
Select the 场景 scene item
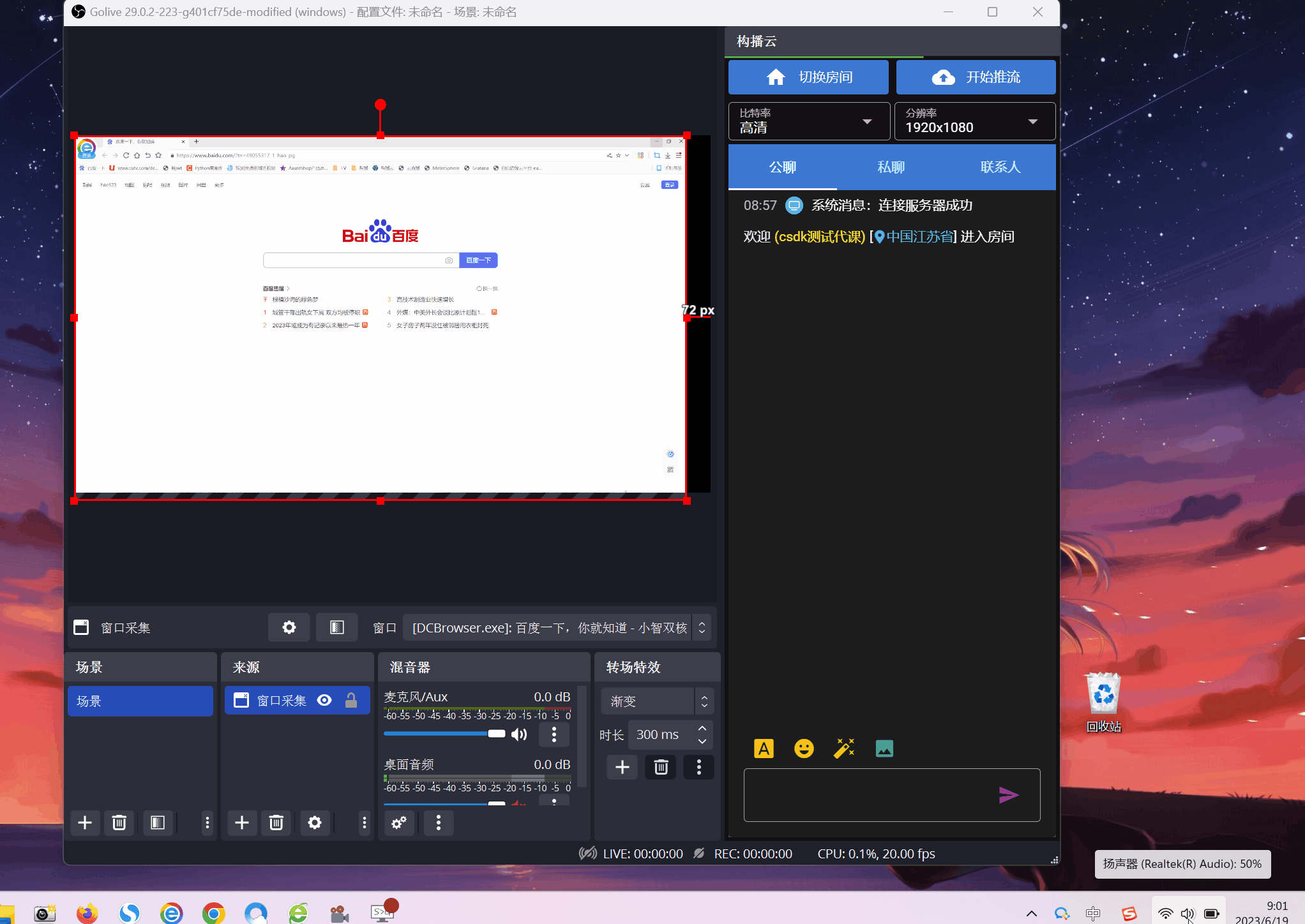click(140, 701)
